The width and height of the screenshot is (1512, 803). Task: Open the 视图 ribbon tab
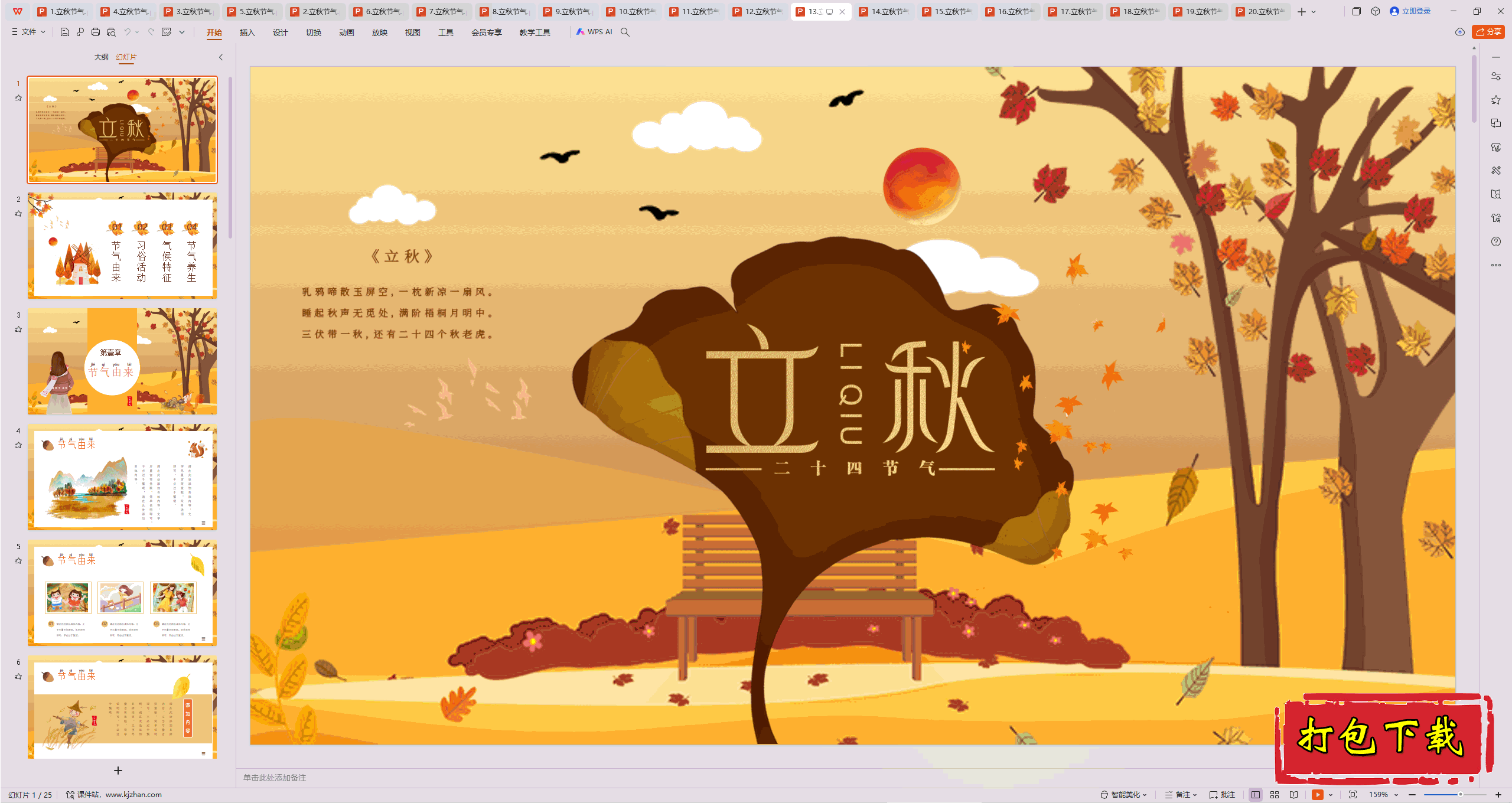pyautogui.click(x=413, y=32)
